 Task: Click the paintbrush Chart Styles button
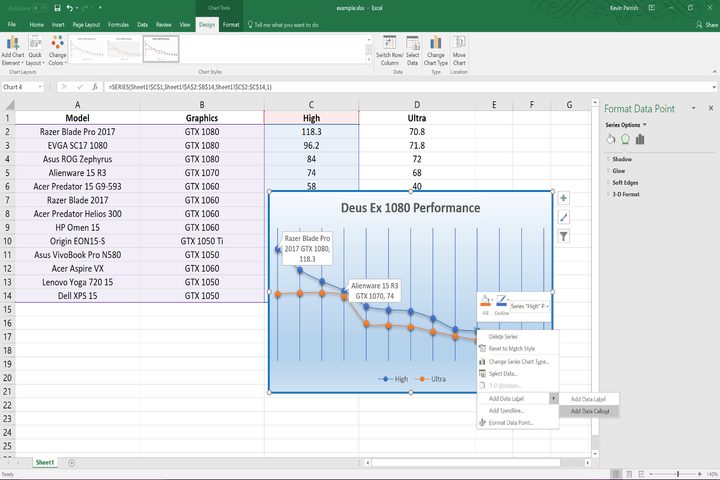point(563,217)
